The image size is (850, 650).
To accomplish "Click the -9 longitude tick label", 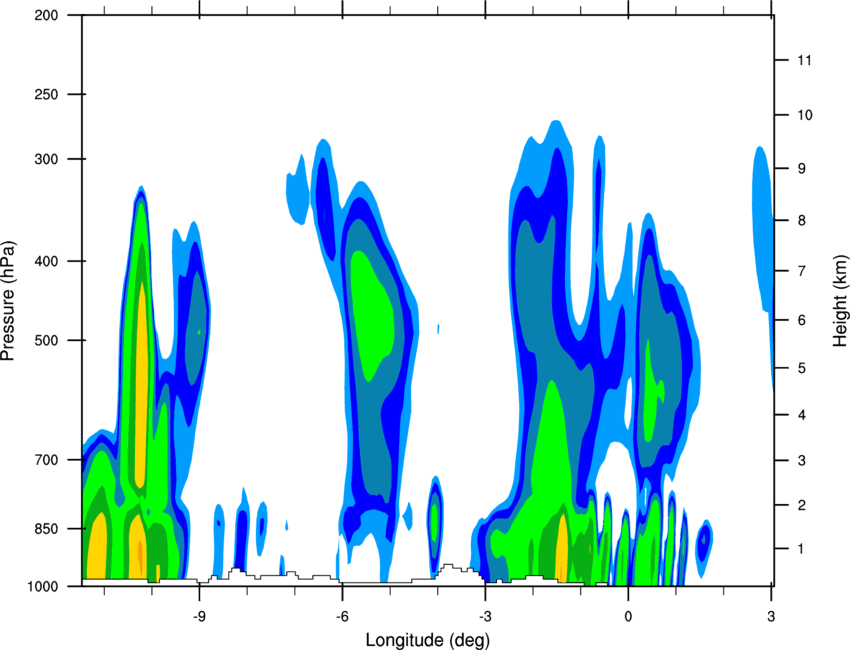I will coord(199,616).
